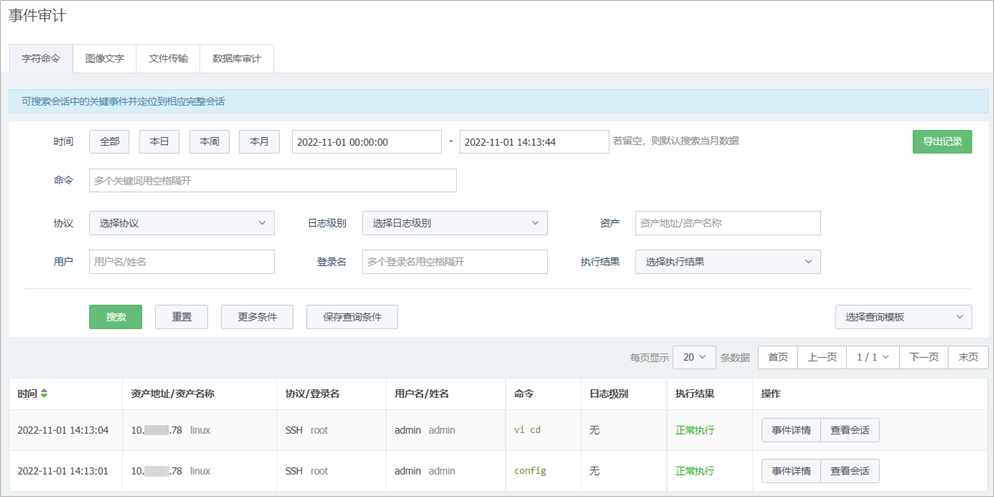
Task: Open the 文件传输 tab
Action: coord(168,59)
